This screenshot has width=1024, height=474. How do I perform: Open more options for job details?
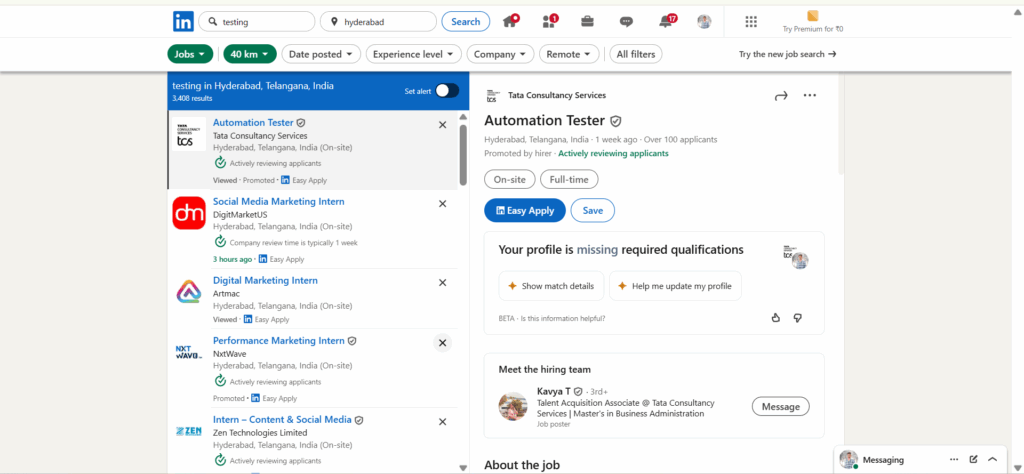(x=810, y=95)
